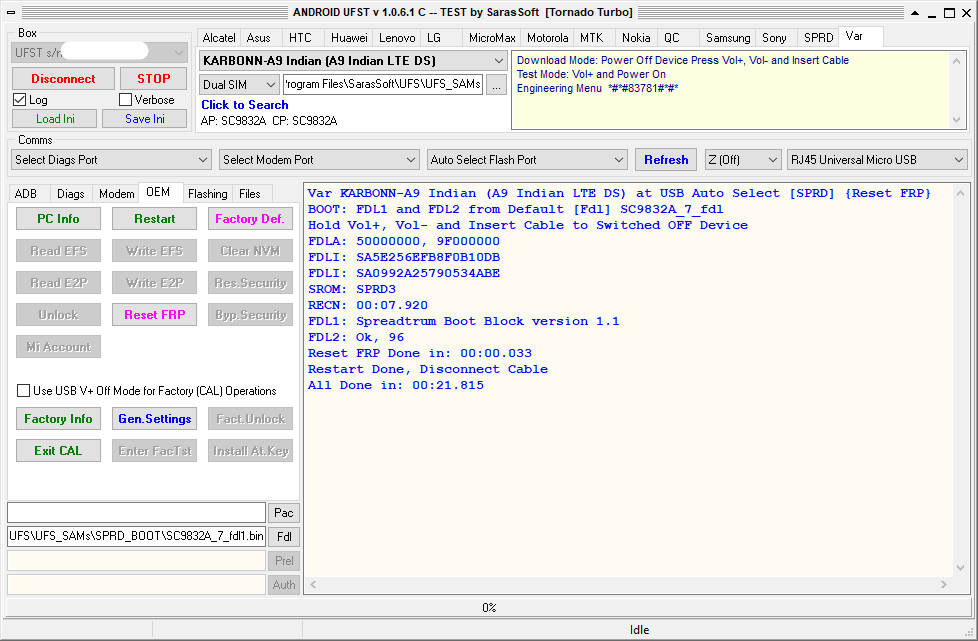The image size is (978, 641).
Task: Open the RJ45 Universal Micro USB dropdown
Action: [x=878, y=160]
